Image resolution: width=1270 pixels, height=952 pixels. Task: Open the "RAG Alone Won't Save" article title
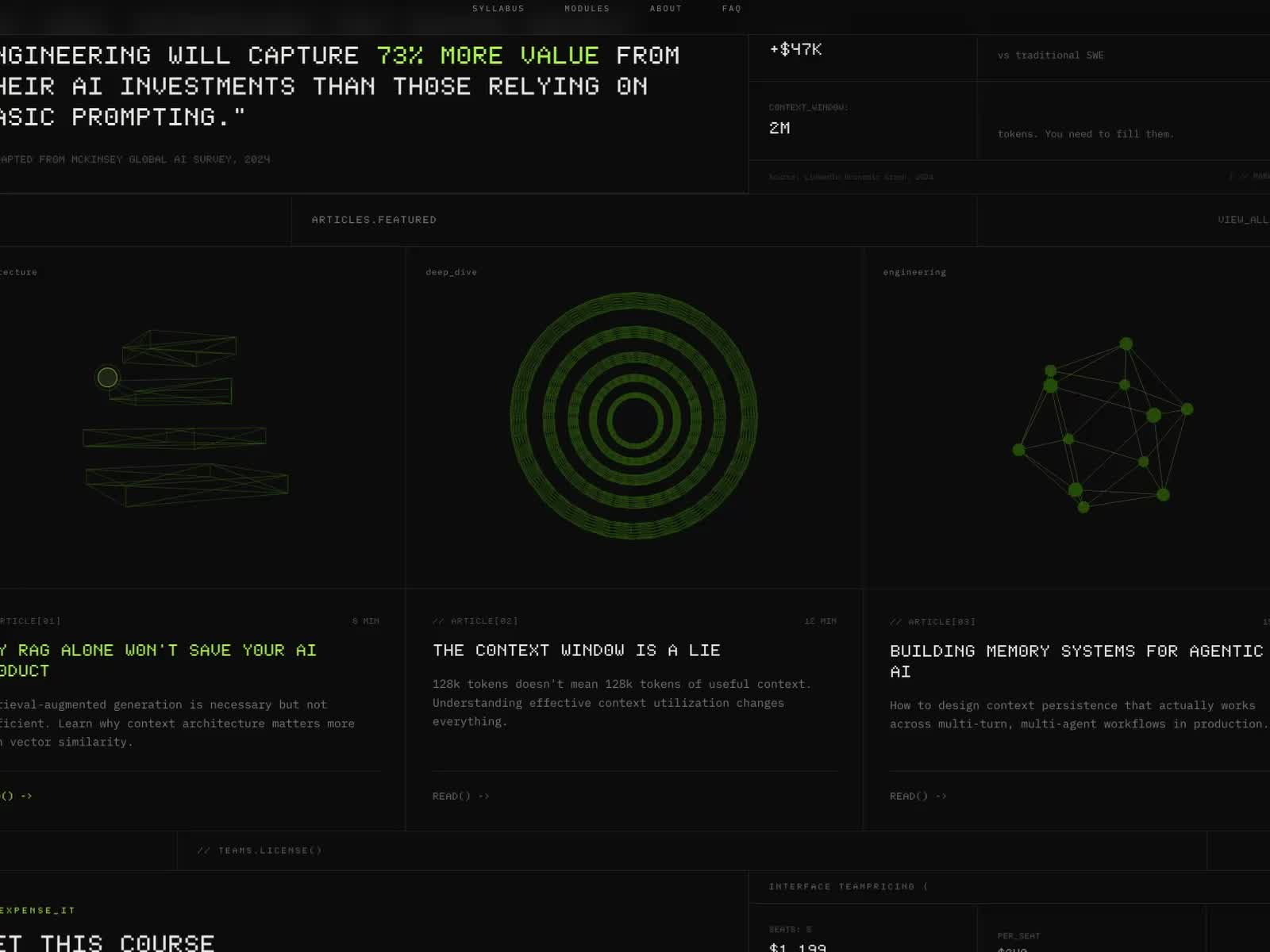pyautogui.click(x=159, y=659)
